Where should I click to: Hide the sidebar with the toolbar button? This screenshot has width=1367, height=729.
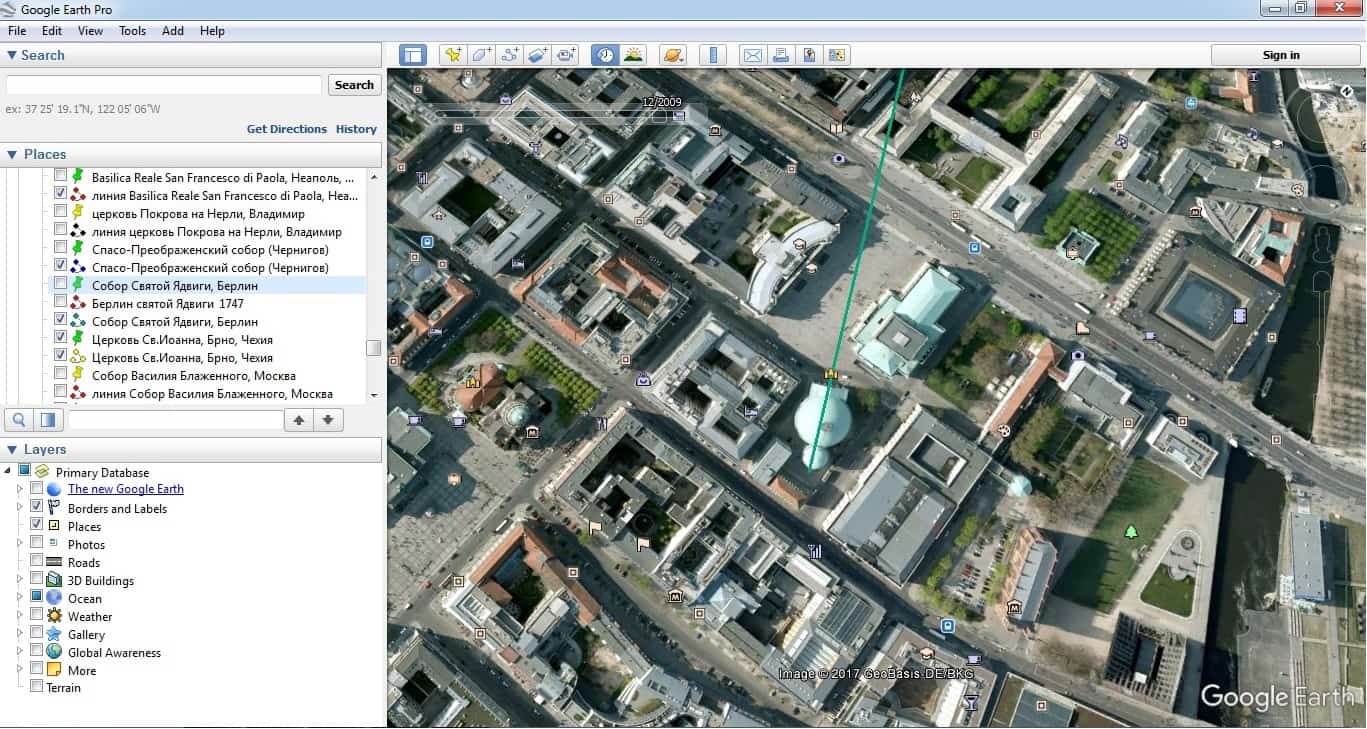tap(413, 55)
